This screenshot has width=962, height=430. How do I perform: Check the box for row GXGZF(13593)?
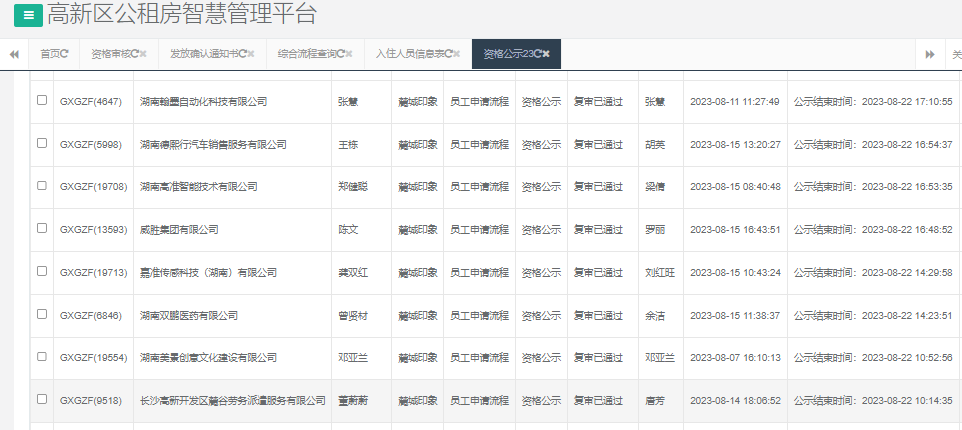tap(42, 228)
